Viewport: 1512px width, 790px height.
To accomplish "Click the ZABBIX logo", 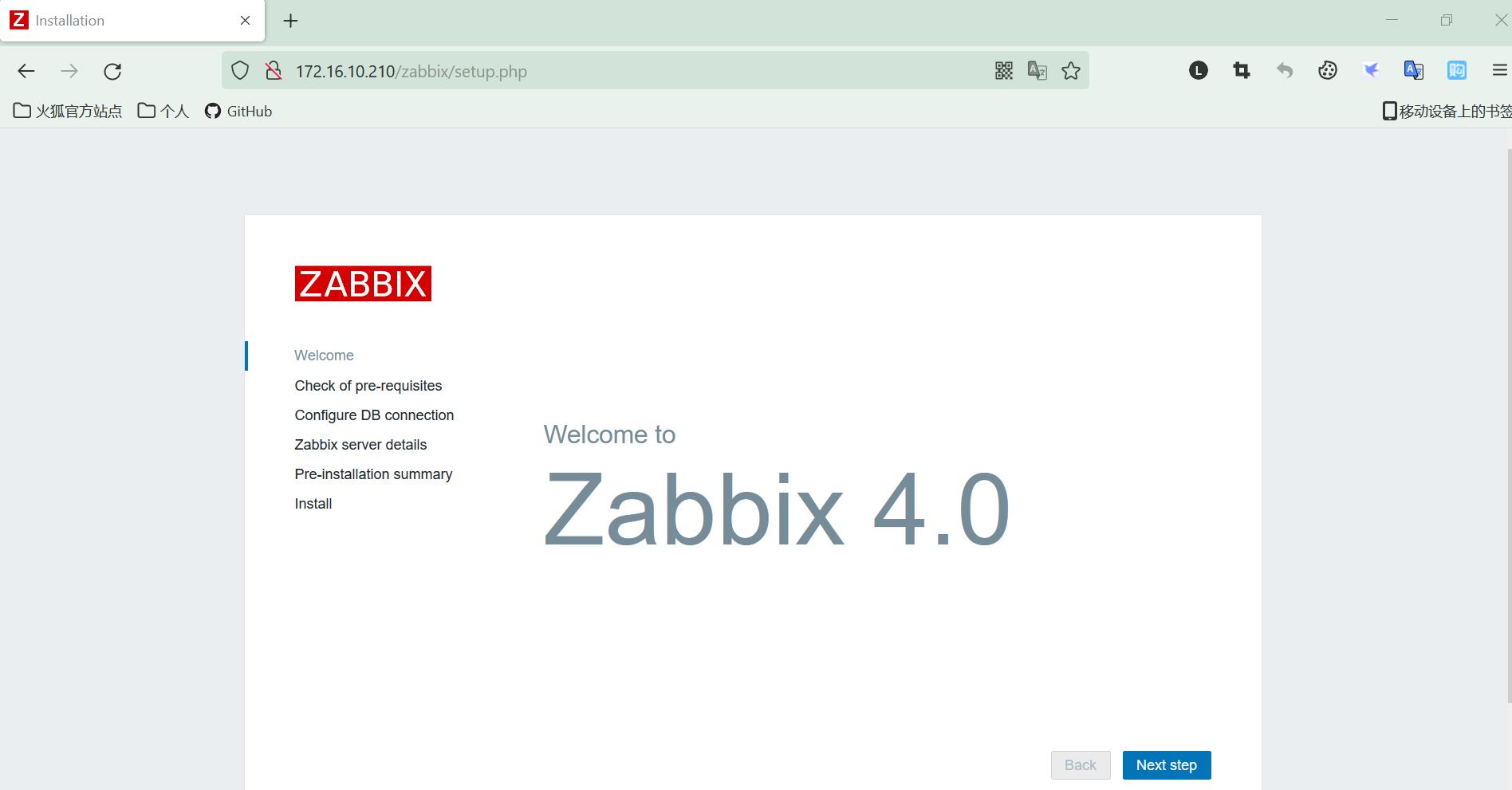I will pyautogui.click(x=363, y=284).
